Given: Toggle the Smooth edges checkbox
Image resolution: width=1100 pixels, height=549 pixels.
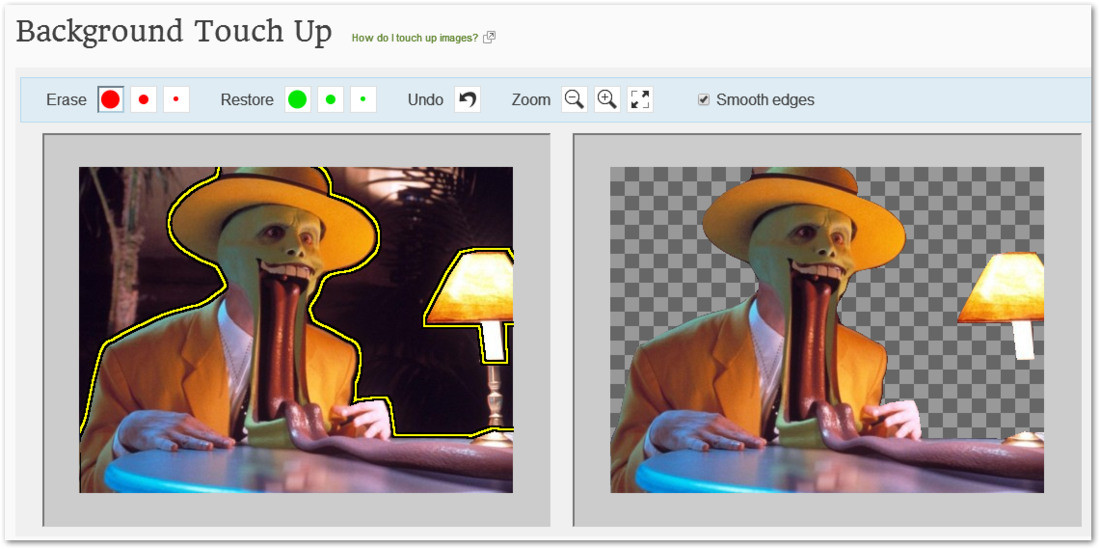Looking at the screenshot, I should pos(704,100).
